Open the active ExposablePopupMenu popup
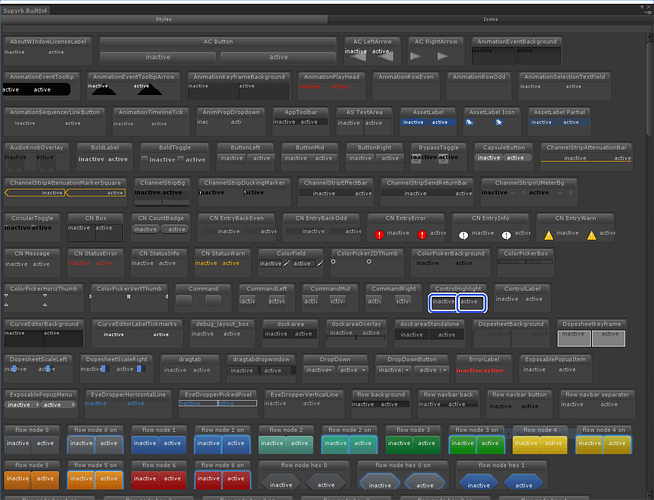 (x=58, y=405)
